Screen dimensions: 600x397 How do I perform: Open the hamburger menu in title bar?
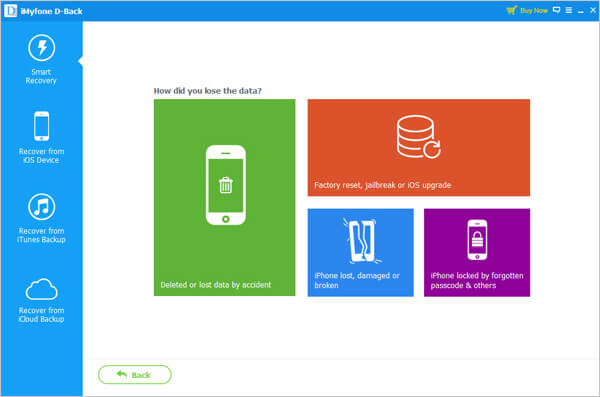569,10
